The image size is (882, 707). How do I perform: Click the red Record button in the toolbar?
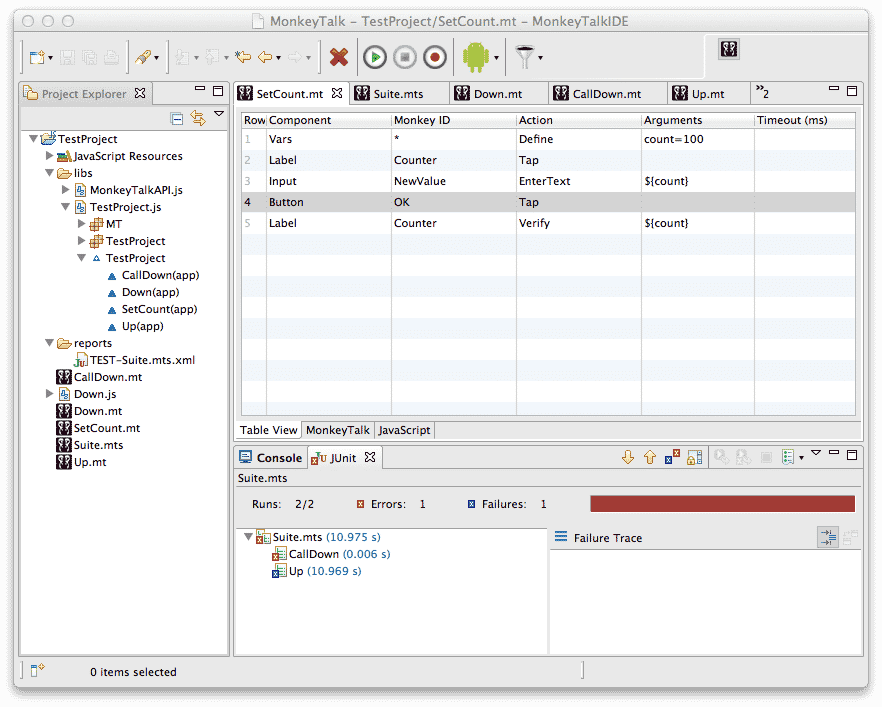(x=433, y=57)
